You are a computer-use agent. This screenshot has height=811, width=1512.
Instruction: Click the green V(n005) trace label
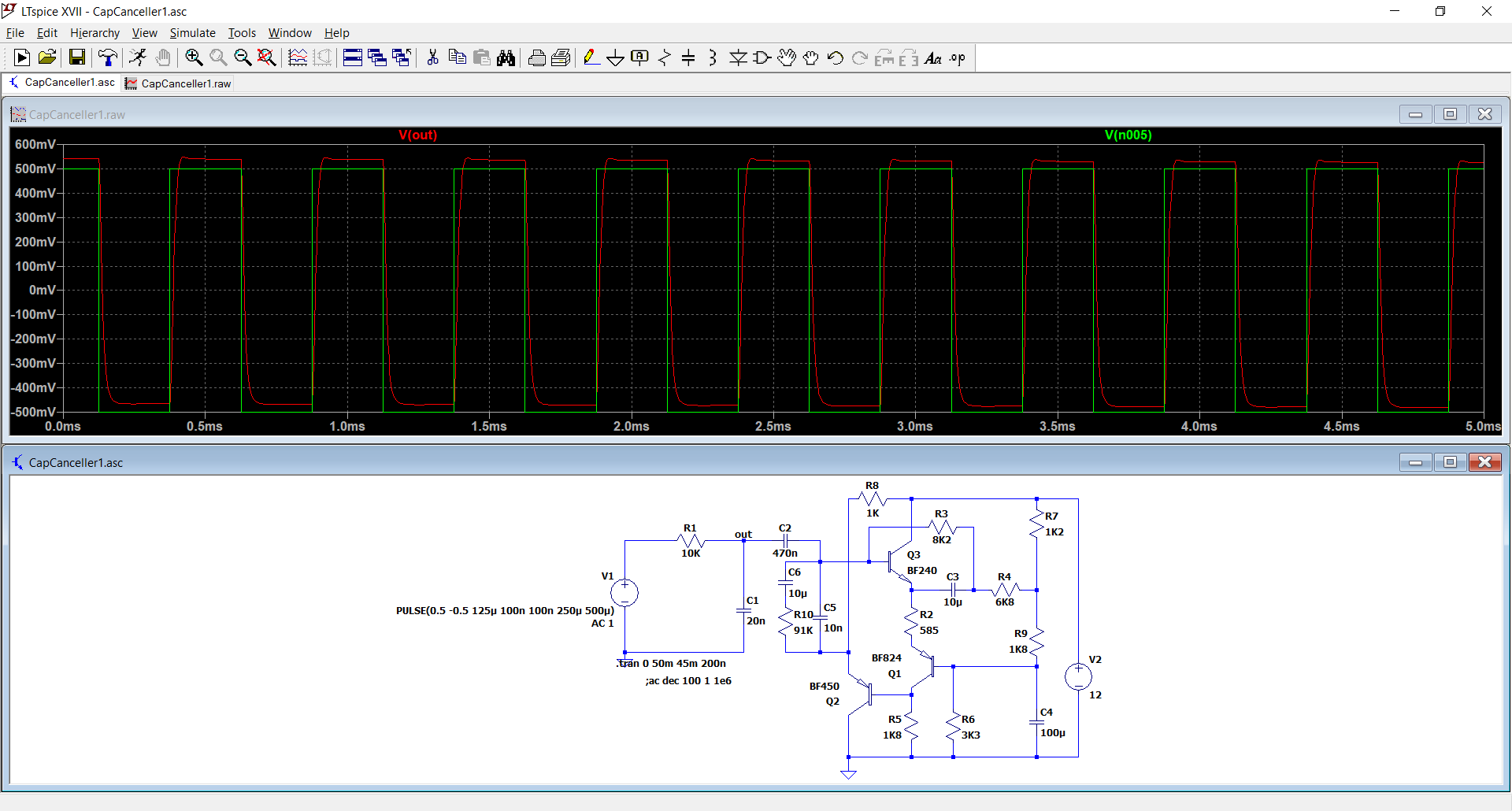pyautogui.click(x=1128, y=135)
